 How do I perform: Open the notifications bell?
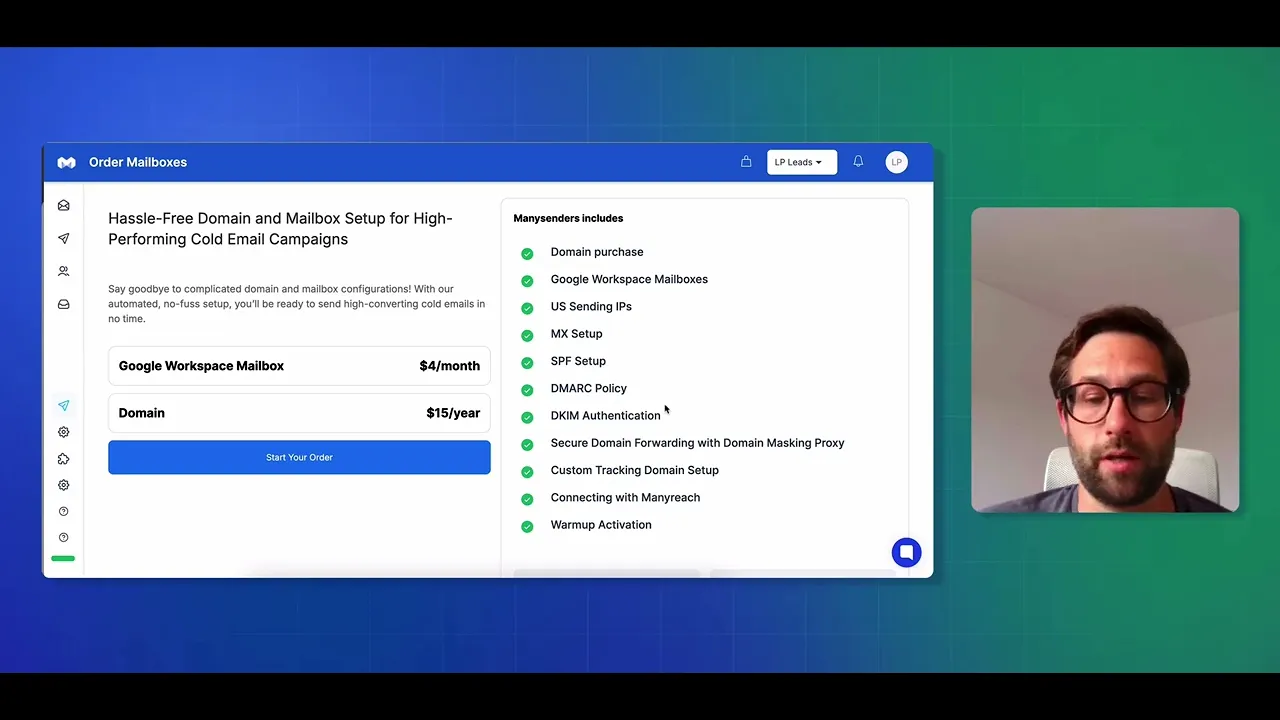point(858,161)
